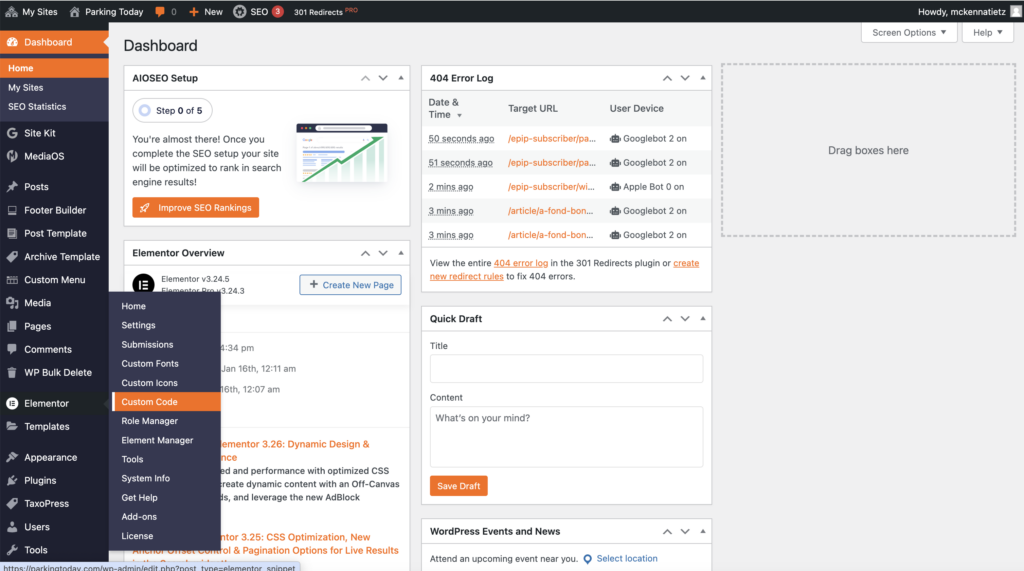This screenshot has height=571, width=1024.
Task: Open Custom Icons submenu item
Action: (x=149, y=383)
